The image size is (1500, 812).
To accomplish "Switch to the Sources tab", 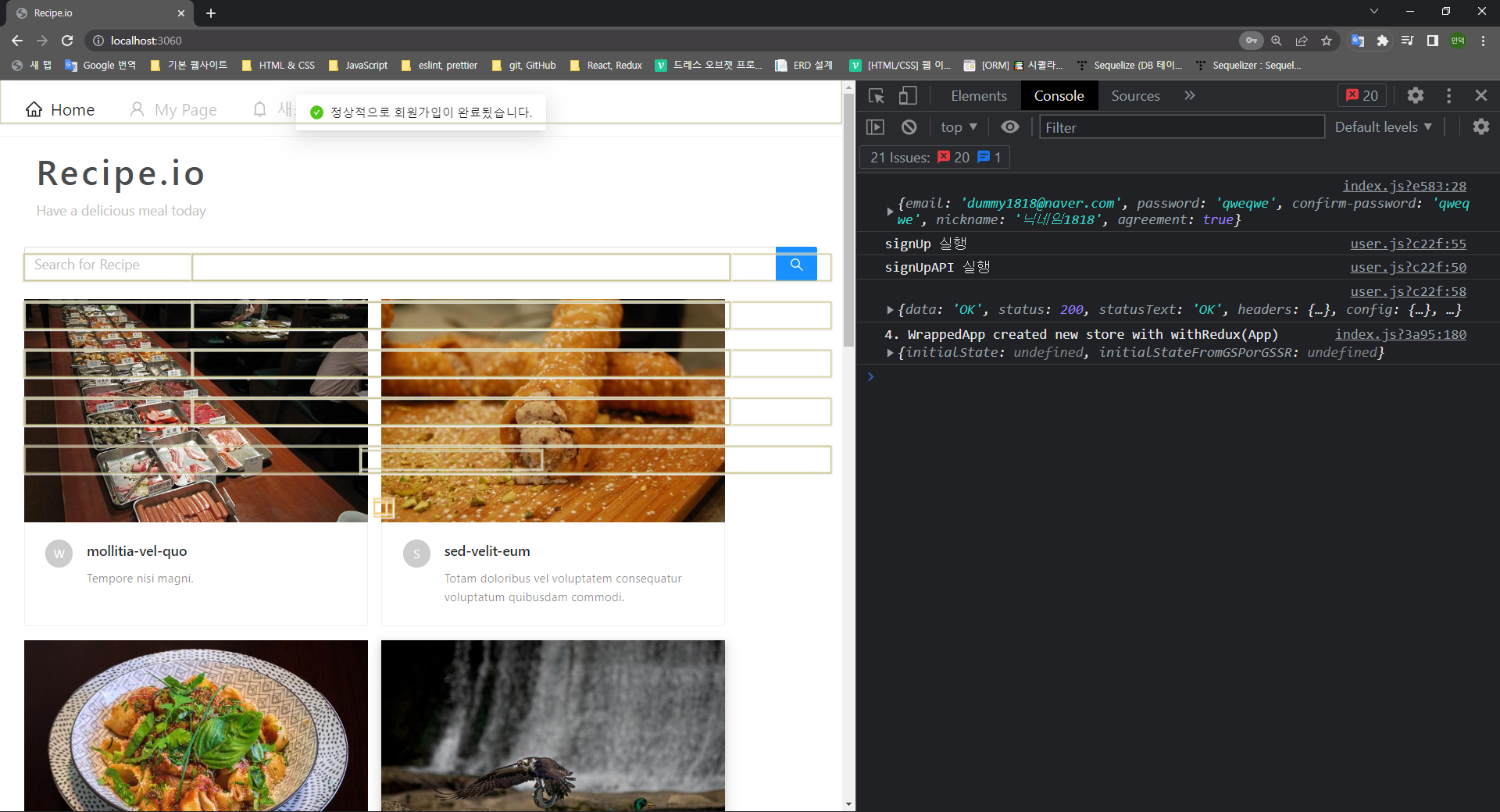I will 1135,95.
